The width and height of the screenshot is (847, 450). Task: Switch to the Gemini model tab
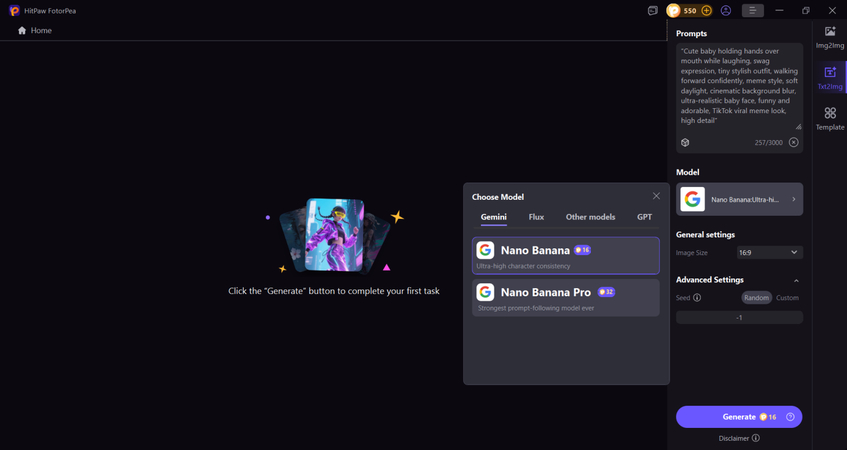[x=494, y=217]
